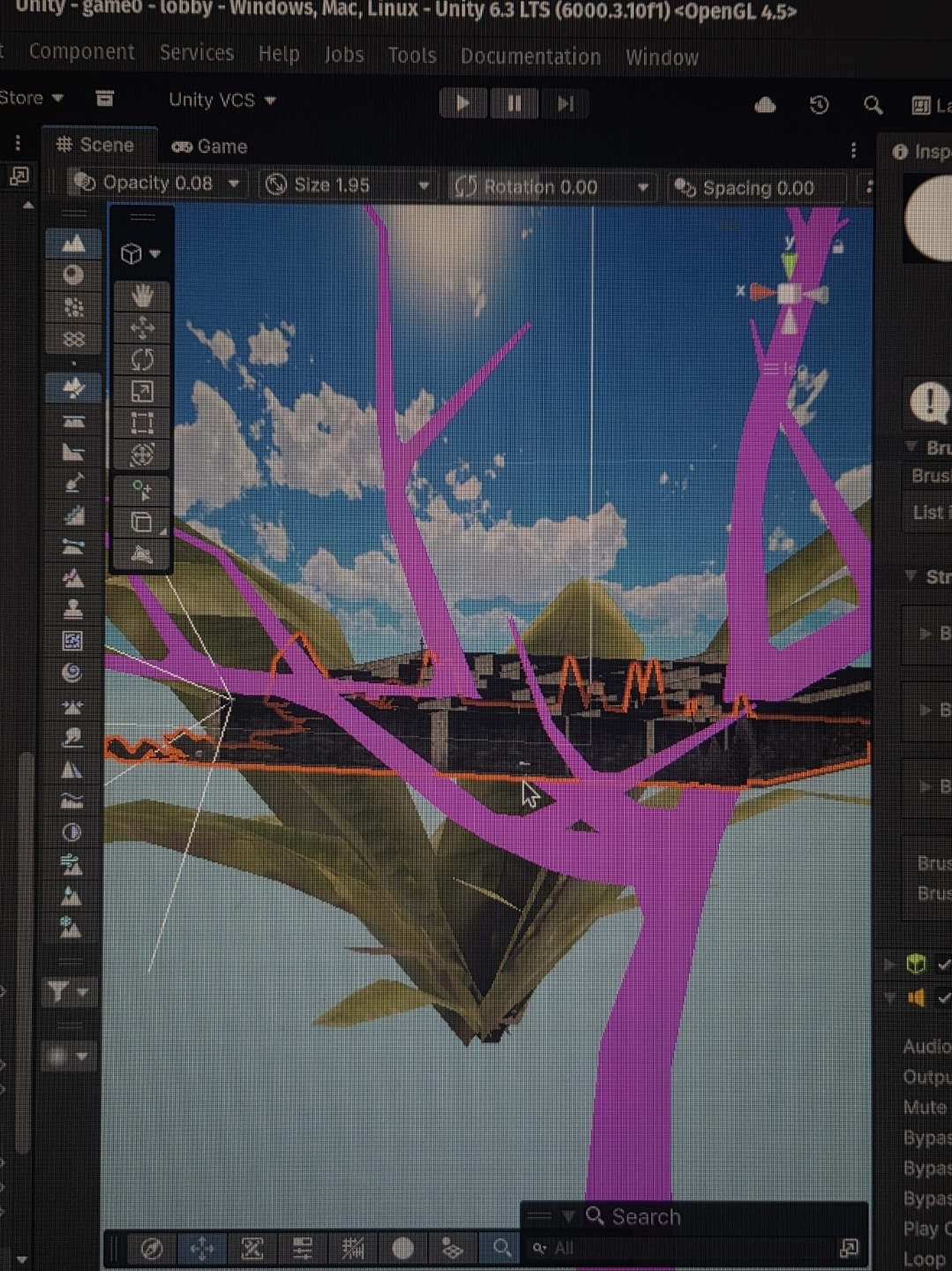Open the Store dropdown
The height and width of the screenshot is (1271, 952).
(32, 98)
